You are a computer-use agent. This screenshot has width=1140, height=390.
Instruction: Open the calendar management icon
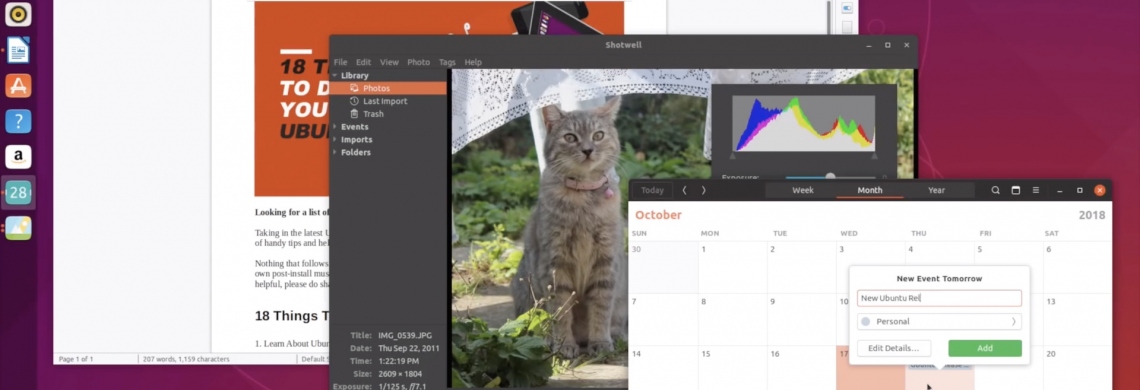pyautogui.click(x=1016, y=191)
